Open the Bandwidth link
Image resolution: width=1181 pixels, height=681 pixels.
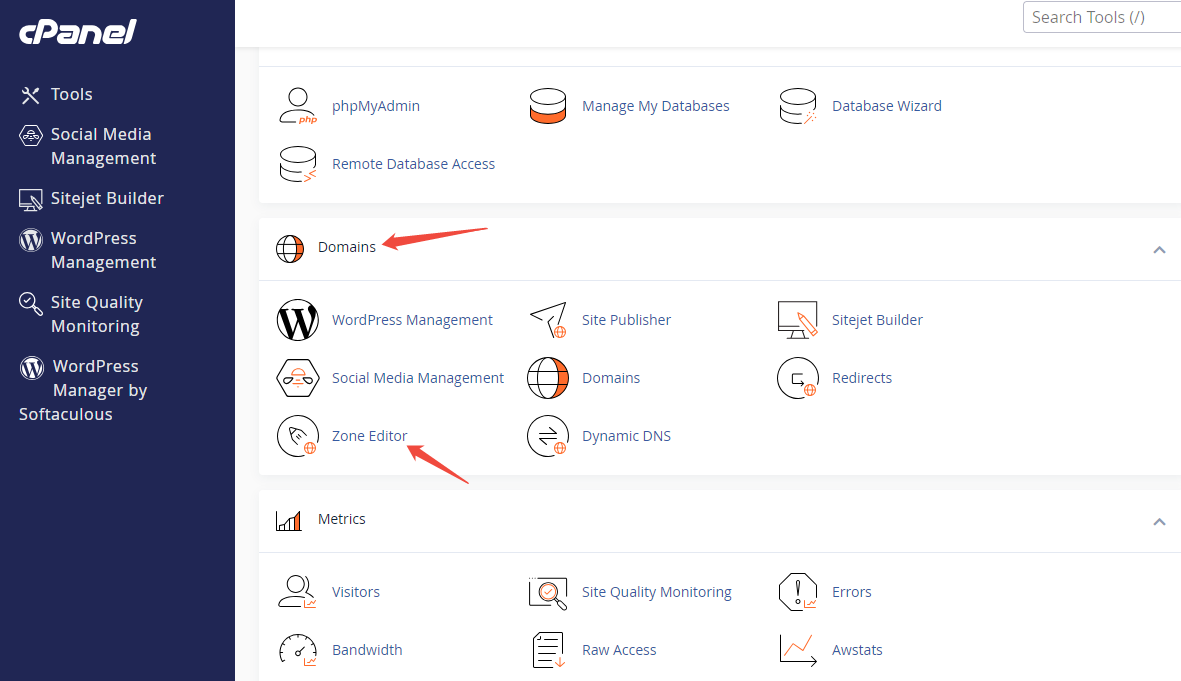click(367, 650)
